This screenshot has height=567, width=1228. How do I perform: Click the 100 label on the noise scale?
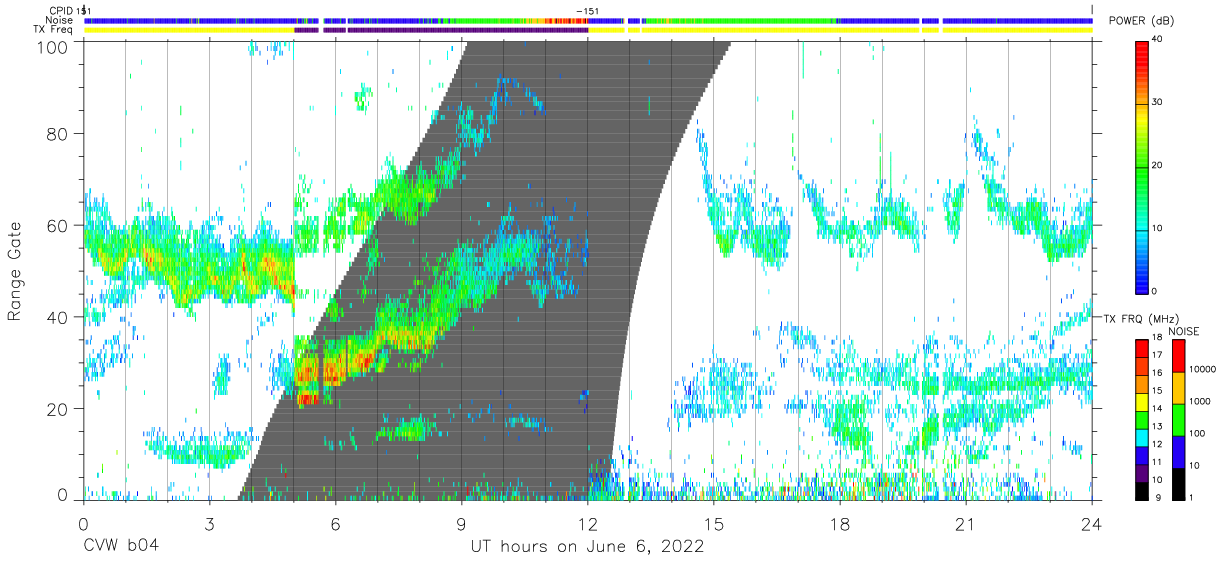[1197, 433]
